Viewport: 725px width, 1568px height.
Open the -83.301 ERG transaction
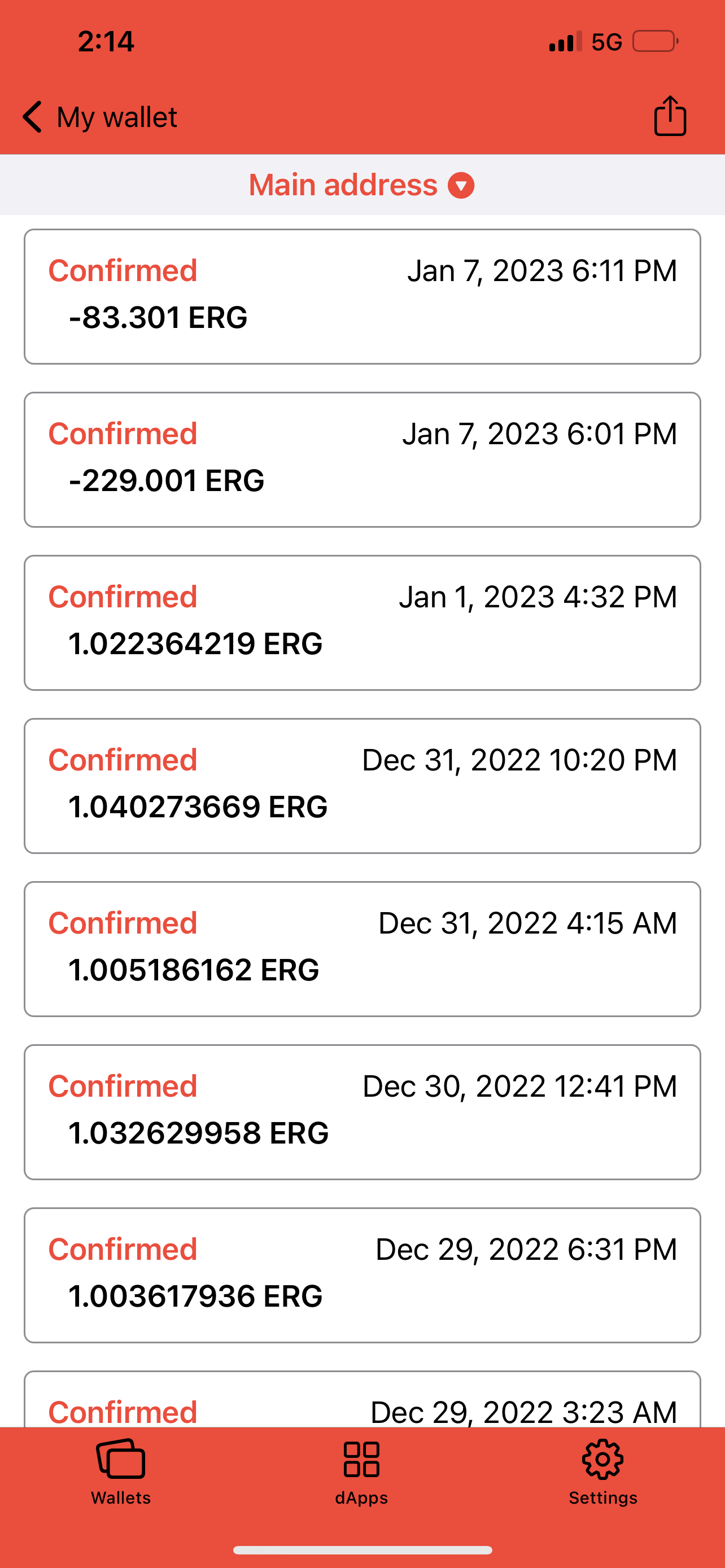(362, 296)
